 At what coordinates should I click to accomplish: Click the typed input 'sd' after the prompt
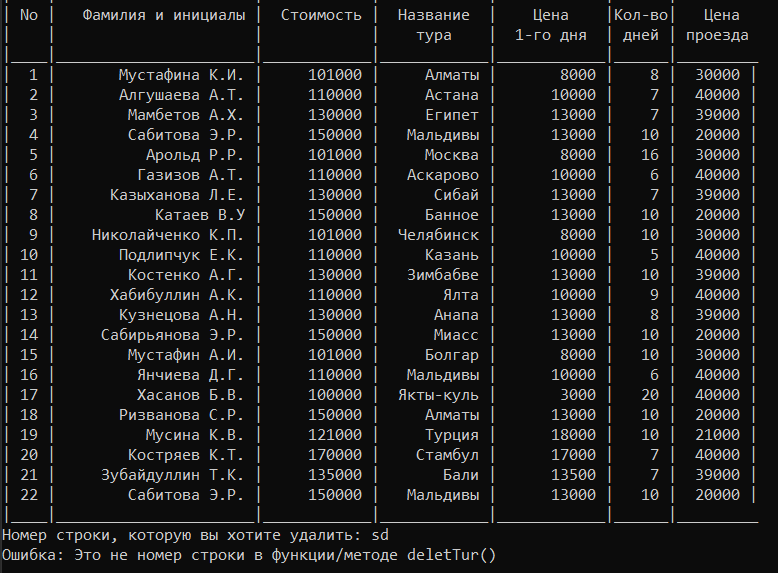(380, 535)
